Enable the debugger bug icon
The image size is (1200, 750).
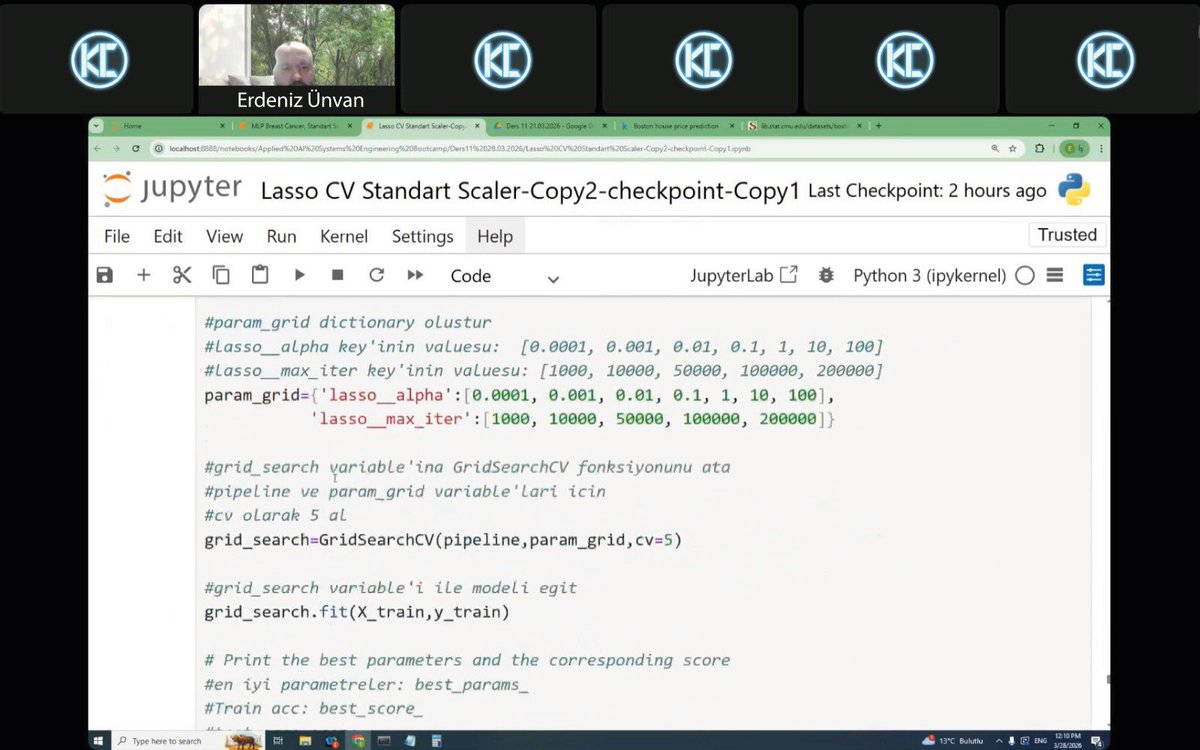click(x=826, y=275)
